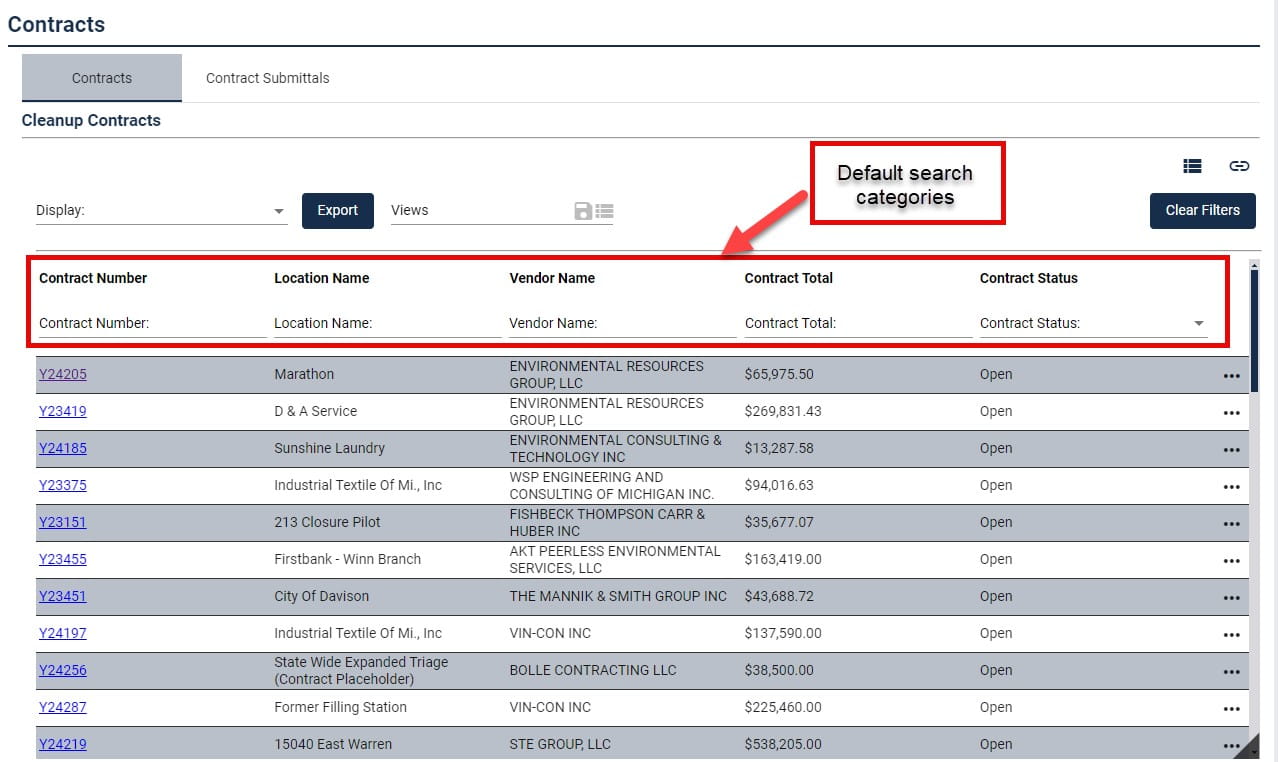The width and height of the screenshot is (1278, 762).
Task: Save the current view with disk icon
Action: (x=583, y=211)
